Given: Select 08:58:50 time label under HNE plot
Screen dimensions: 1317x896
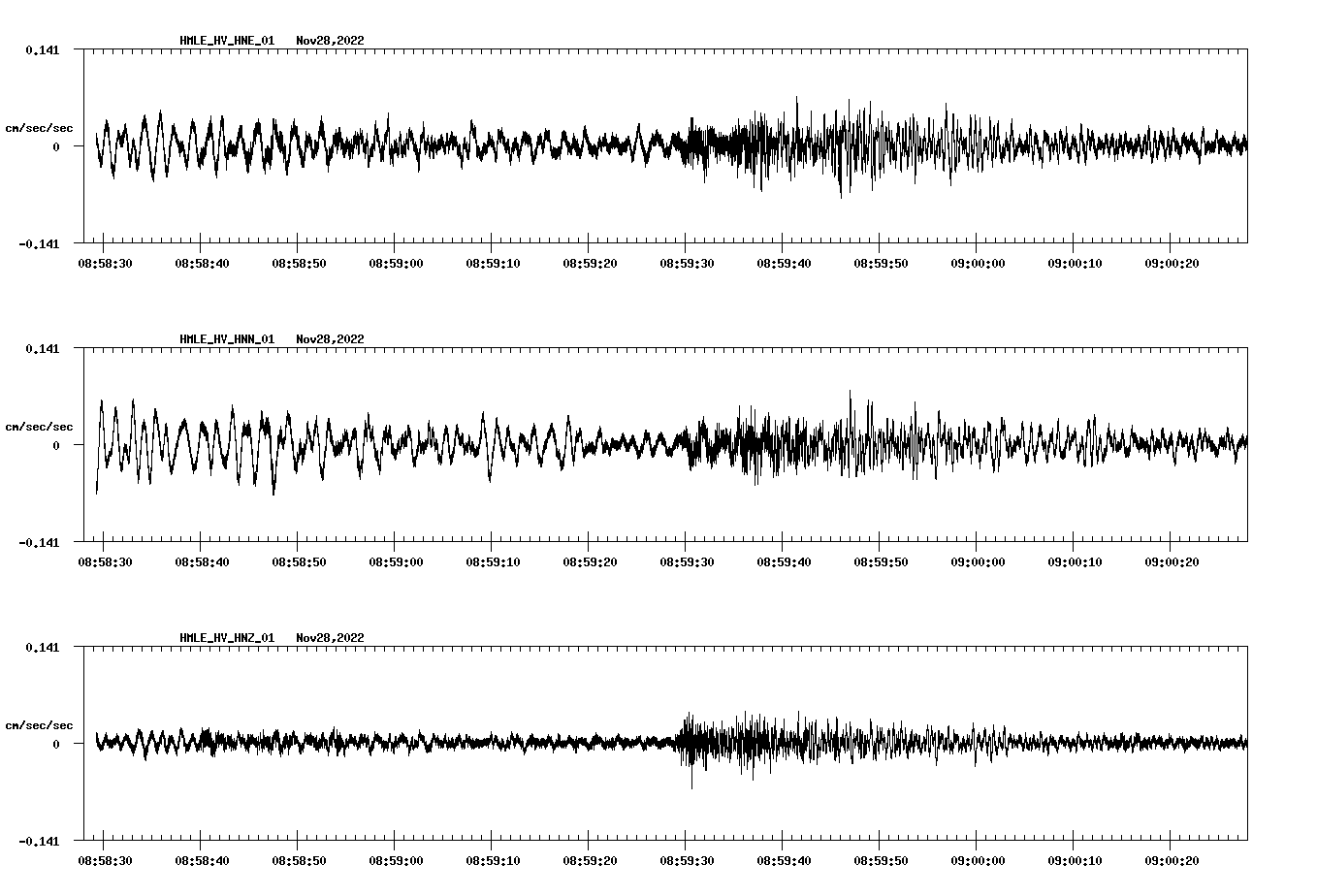Looking at the screenshot, I should tap(299, 263).
